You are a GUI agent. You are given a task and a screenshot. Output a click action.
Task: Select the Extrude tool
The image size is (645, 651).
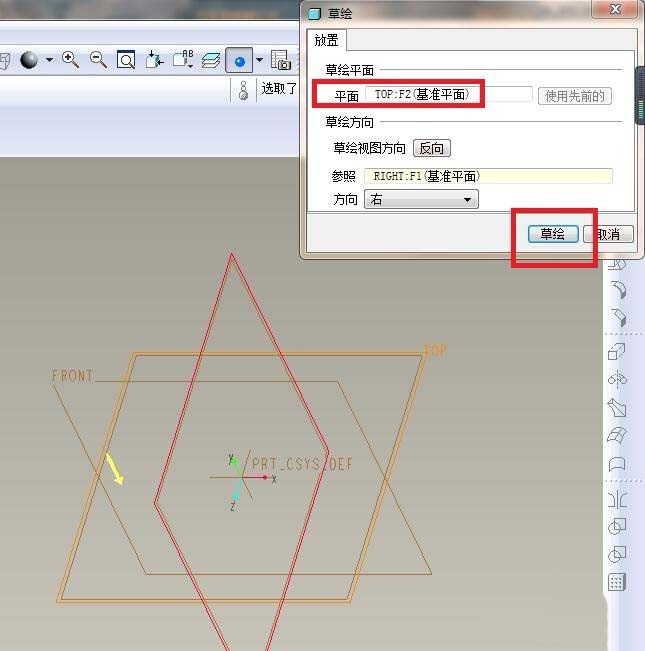[617, 352]
